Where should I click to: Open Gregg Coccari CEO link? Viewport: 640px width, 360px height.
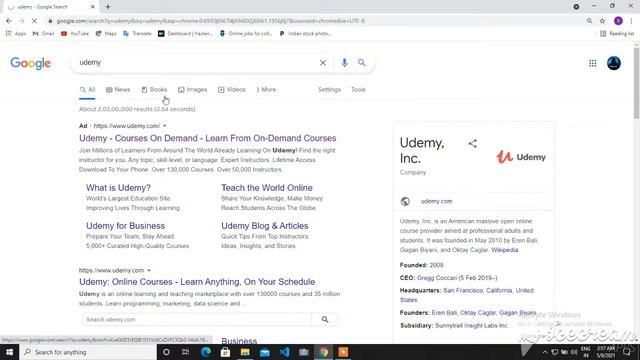[x=437, y=278]
